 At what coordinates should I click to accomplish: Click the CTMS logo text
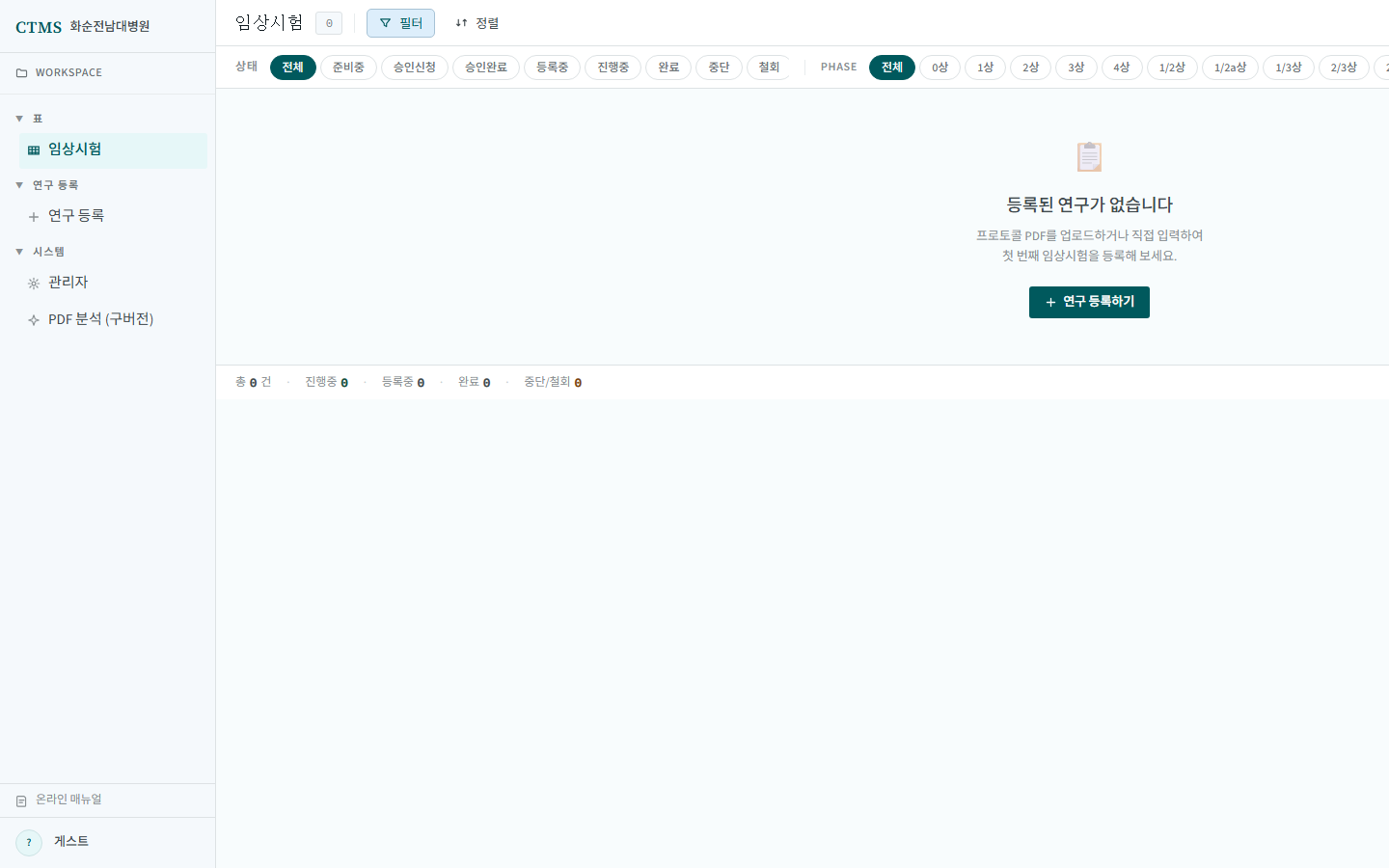pos(39,27)
